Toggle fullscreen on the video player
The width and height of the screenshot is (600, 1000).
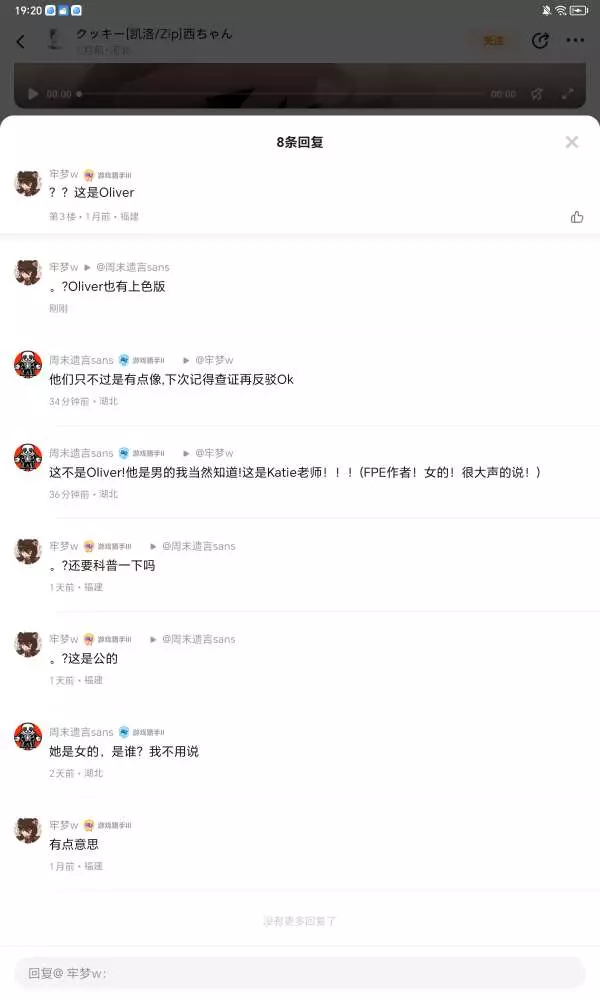pyautogui.click(x=567, y=94)
